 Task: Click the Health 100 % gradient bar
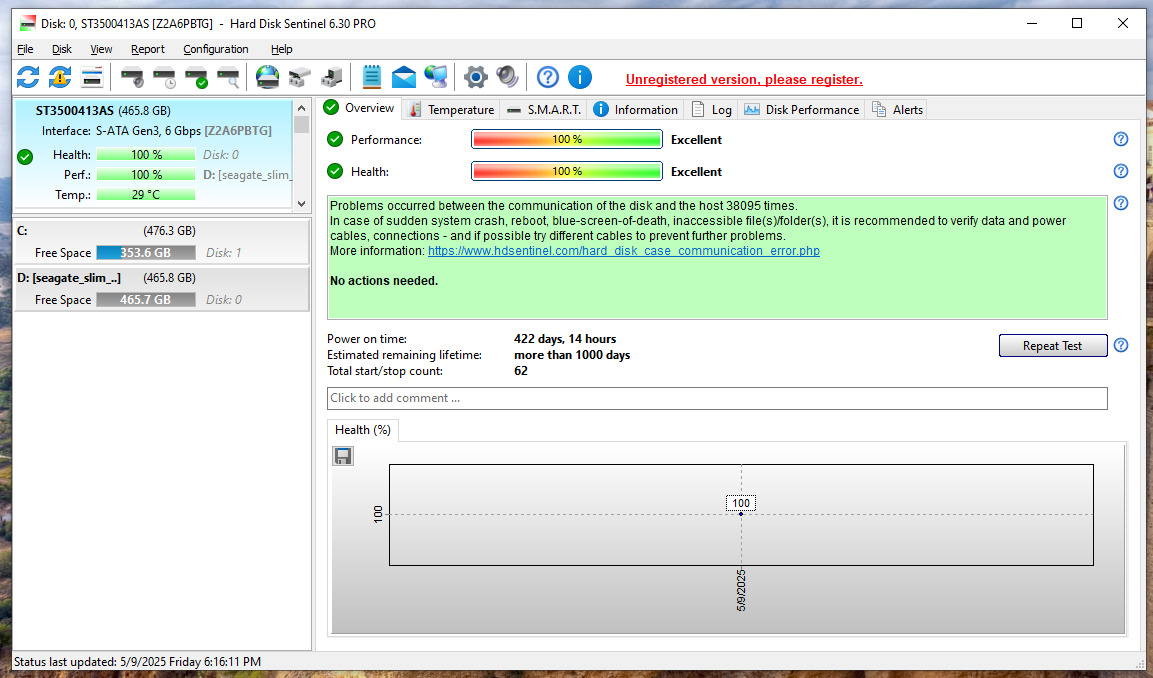pyautogui.click(x=566, y=171)
